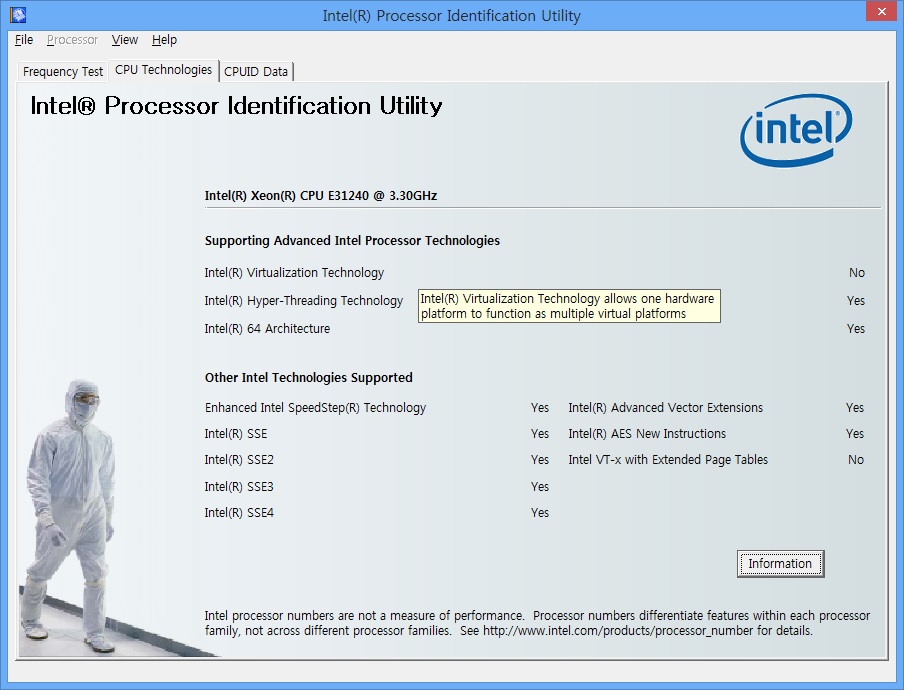Click the Intel(R) AES New Instructions label
The image size is (904, 690).
point(647,433)
